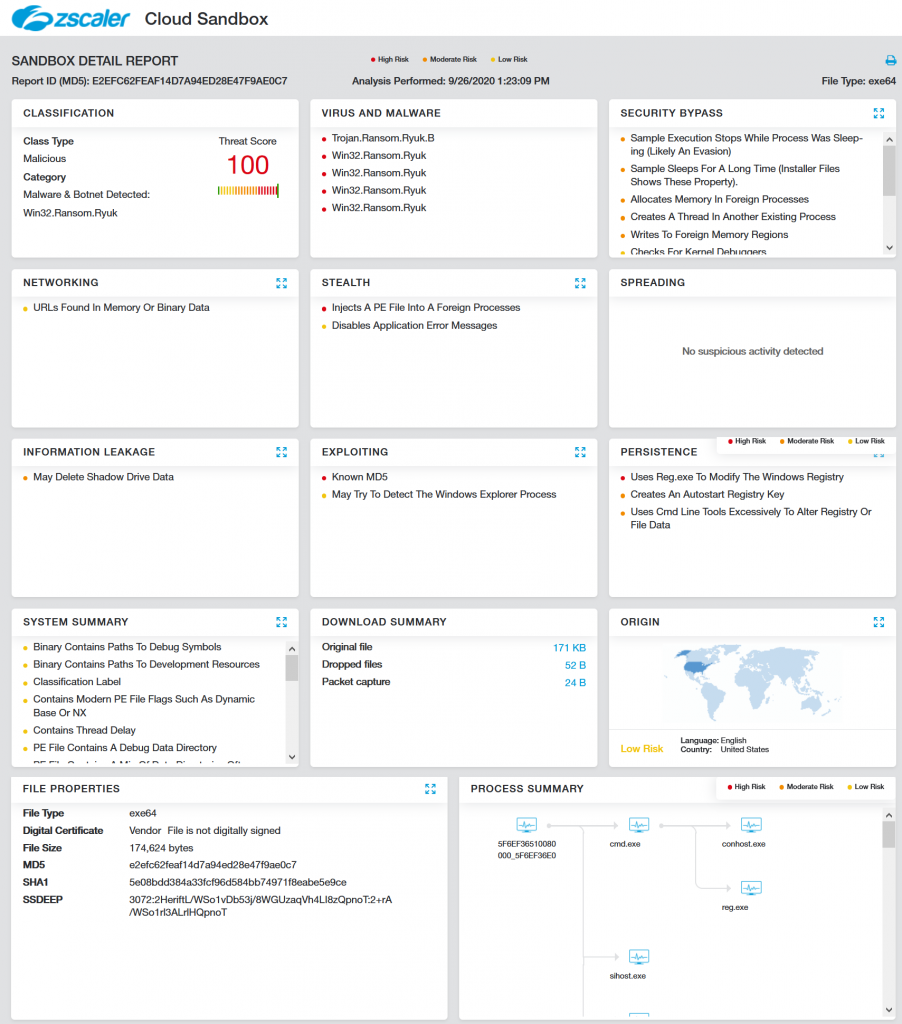Select the sihost.exe process node
Screen dimensions: 902x1024
point(638,958)
